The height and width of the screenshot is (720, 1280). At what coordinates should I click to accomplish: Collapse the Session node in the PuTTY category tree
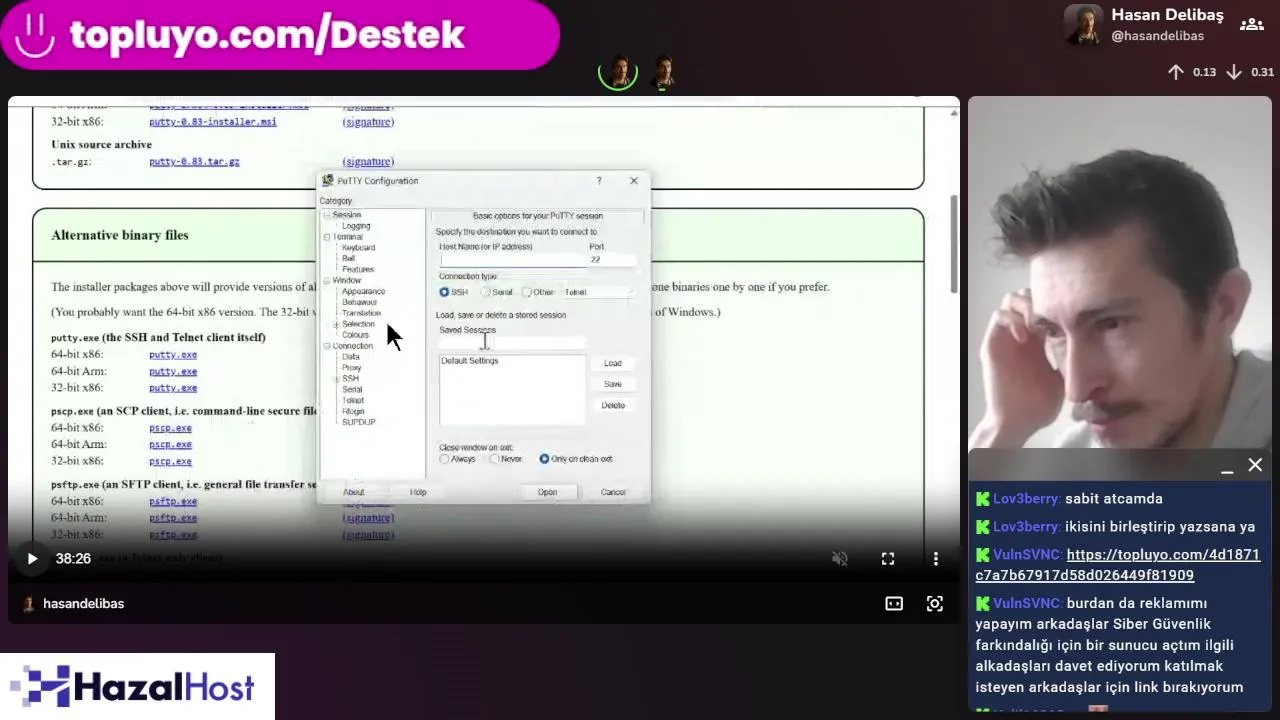[327, 215]
